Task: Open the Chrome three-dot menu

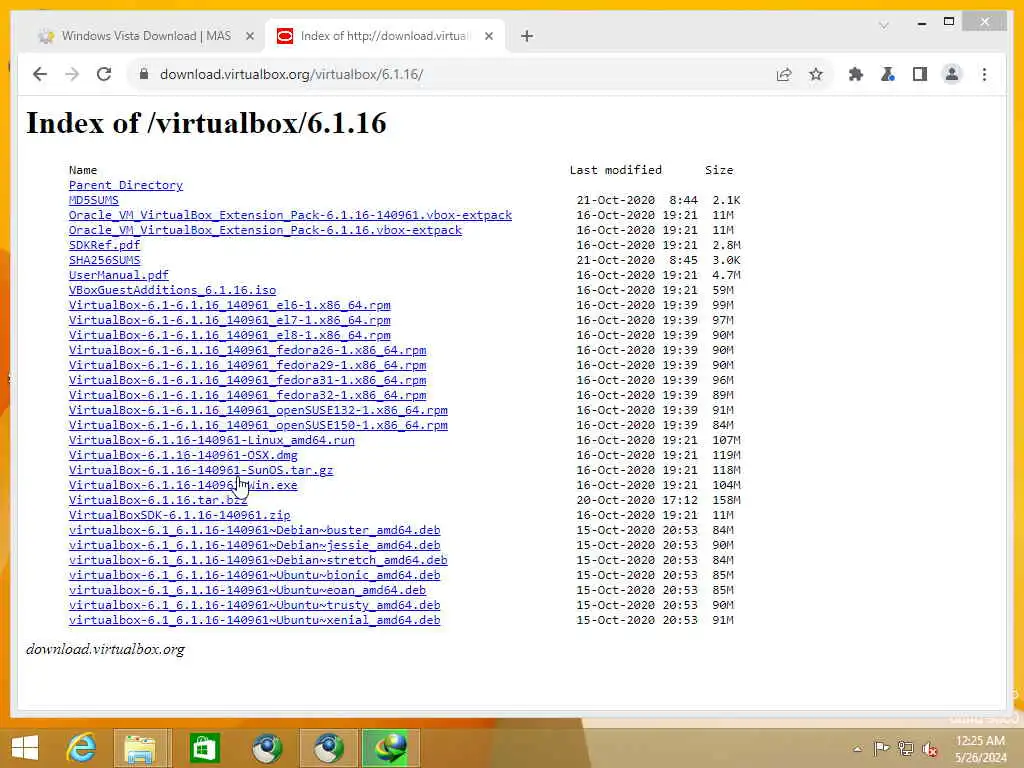Action: click(x=984, y=74)
